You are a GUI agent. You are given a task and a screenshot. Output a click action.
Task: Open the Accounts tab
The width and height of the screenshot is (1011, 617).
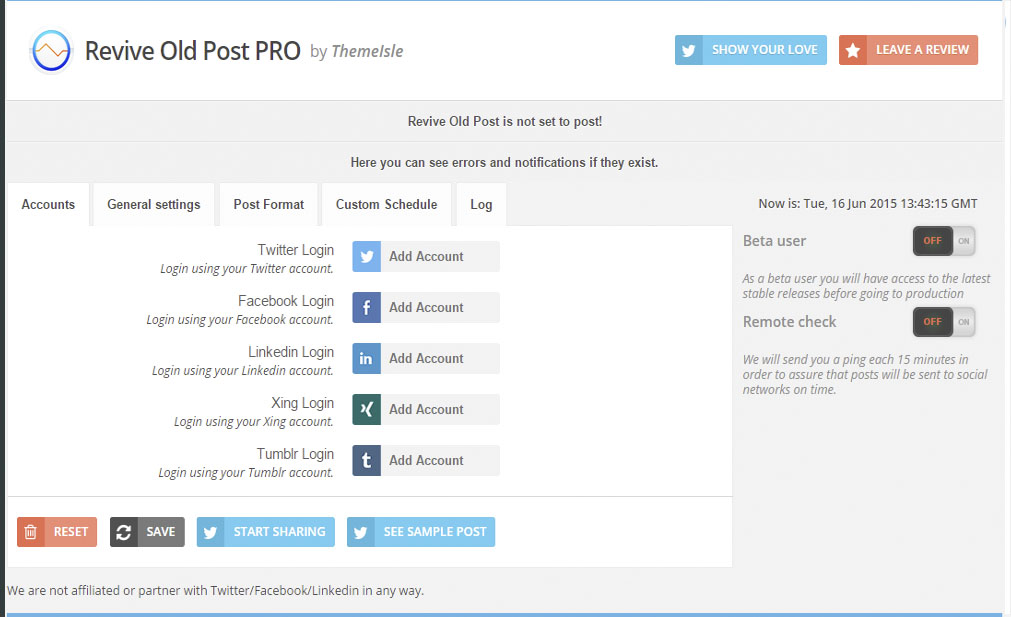pyautogui.click(x=48, y=204)
